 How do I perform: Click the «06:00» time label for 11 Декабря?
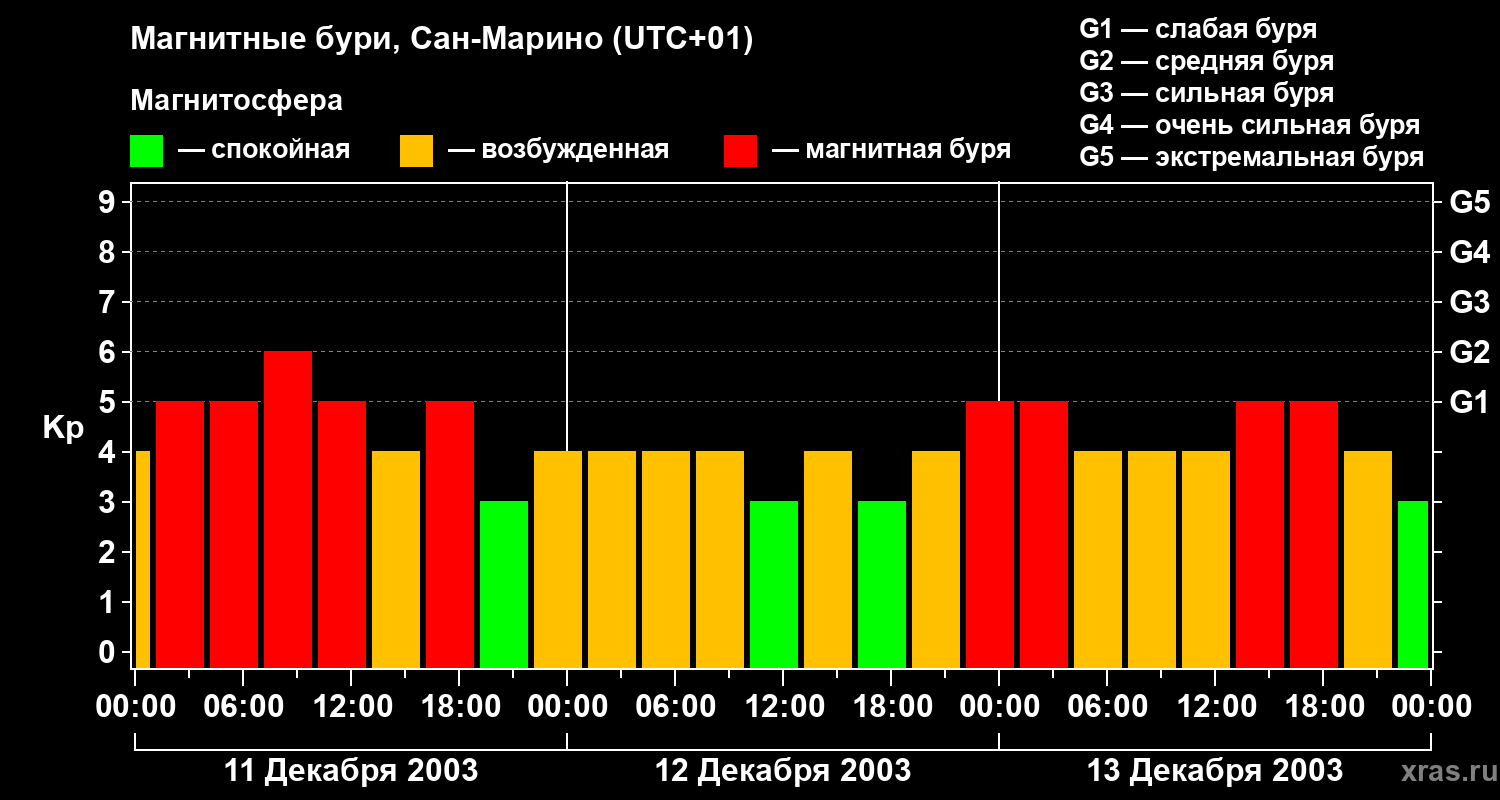click(x=243, y=707)
